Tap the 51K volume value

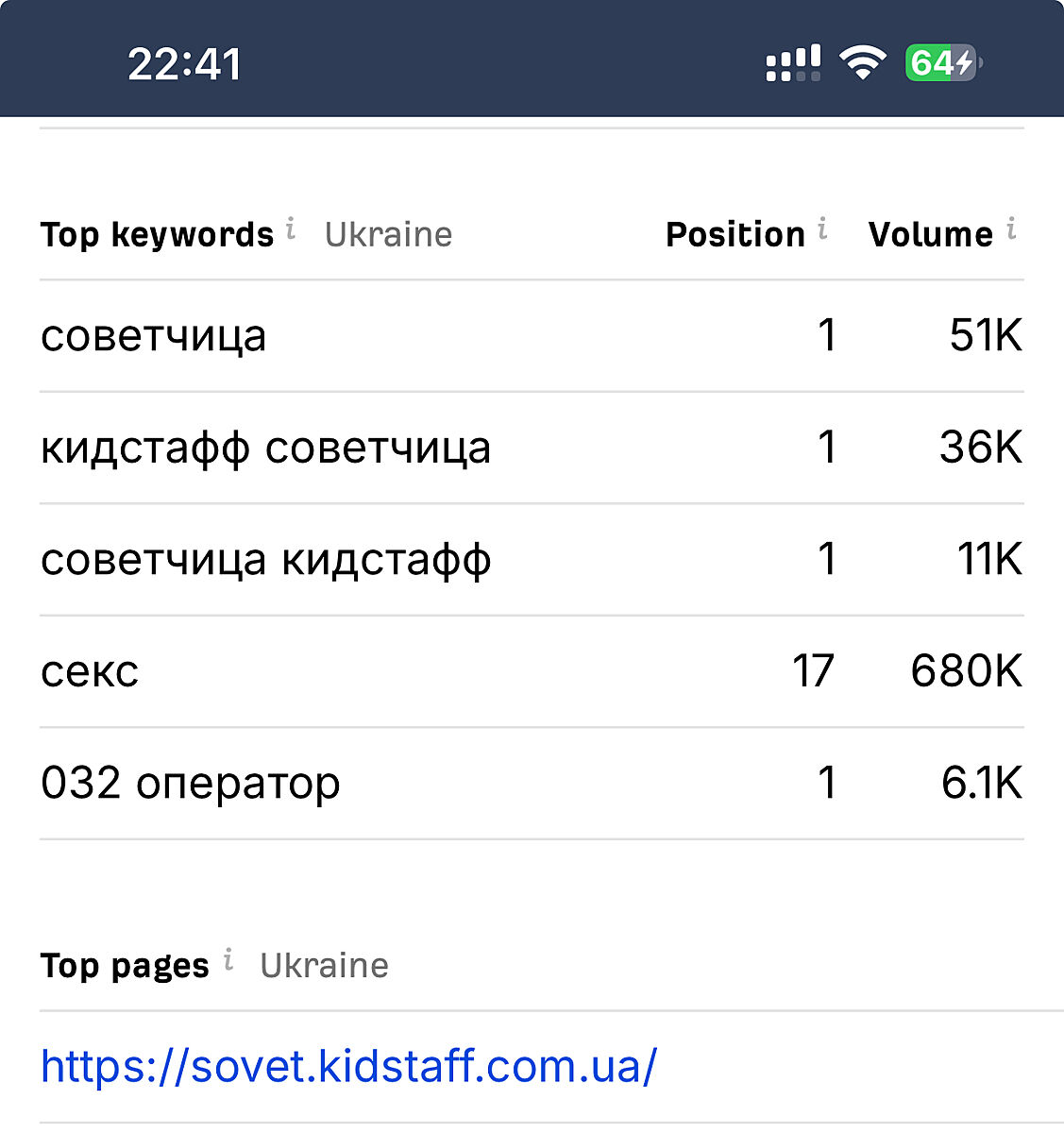click(x=985, y=336)
